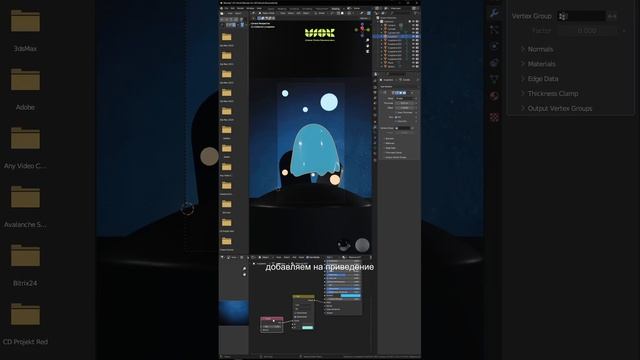Click the Thickness value field in Solidify
The width and height of the screenshot is (640, 360).
pyautogui.click(x=405, y=103)
